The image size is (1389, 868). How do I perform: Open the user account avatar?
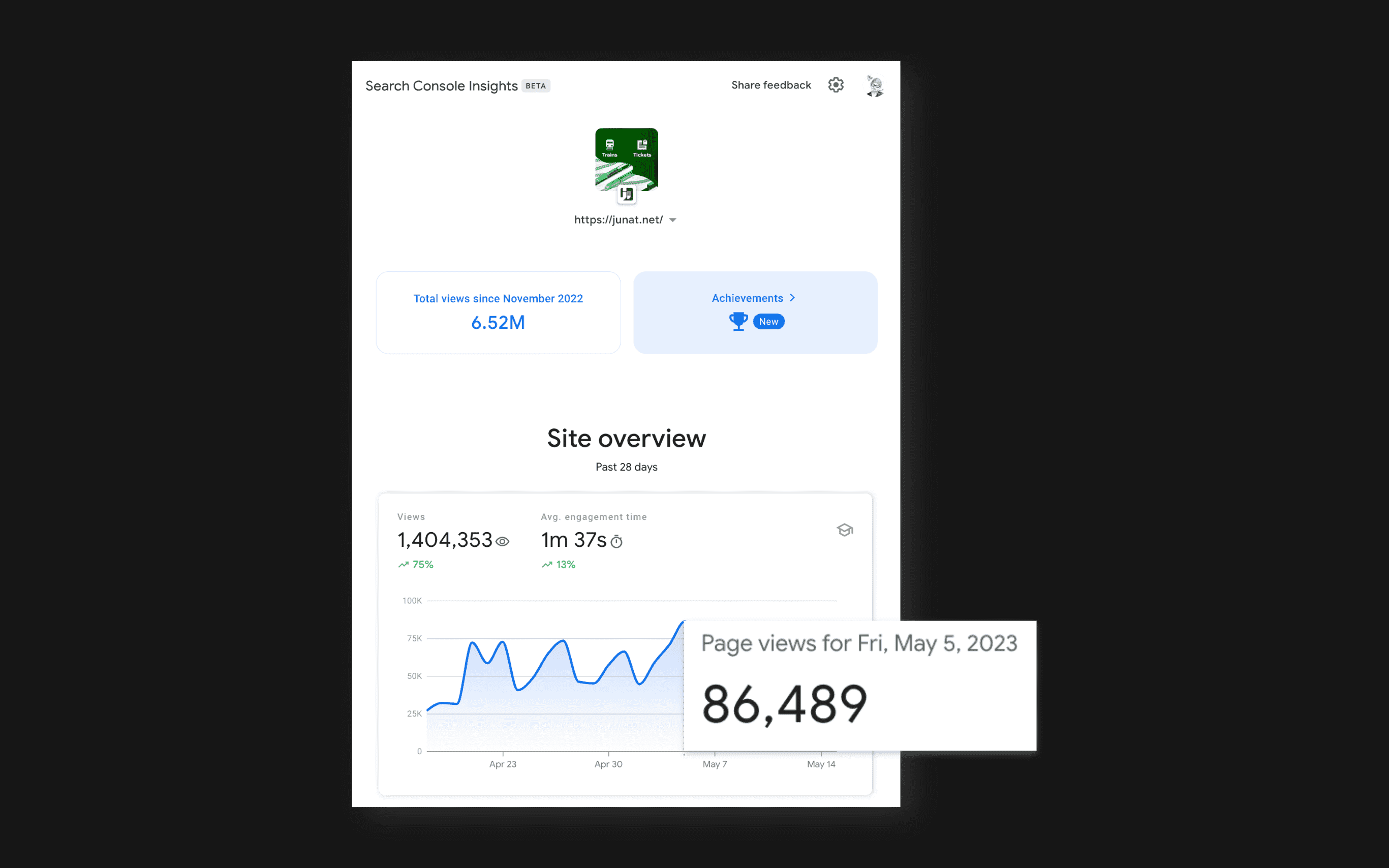click(875, 85)
